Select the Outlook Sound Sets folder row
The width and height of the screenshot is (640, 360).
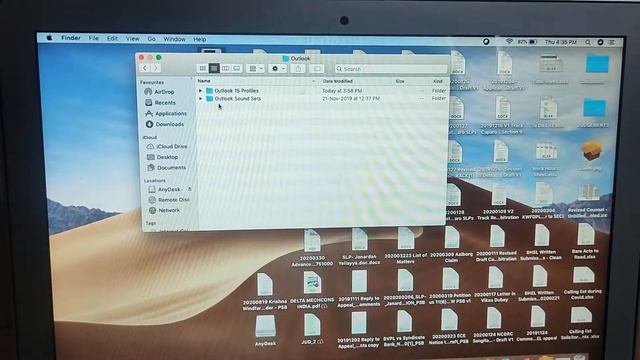coord(322,99)
